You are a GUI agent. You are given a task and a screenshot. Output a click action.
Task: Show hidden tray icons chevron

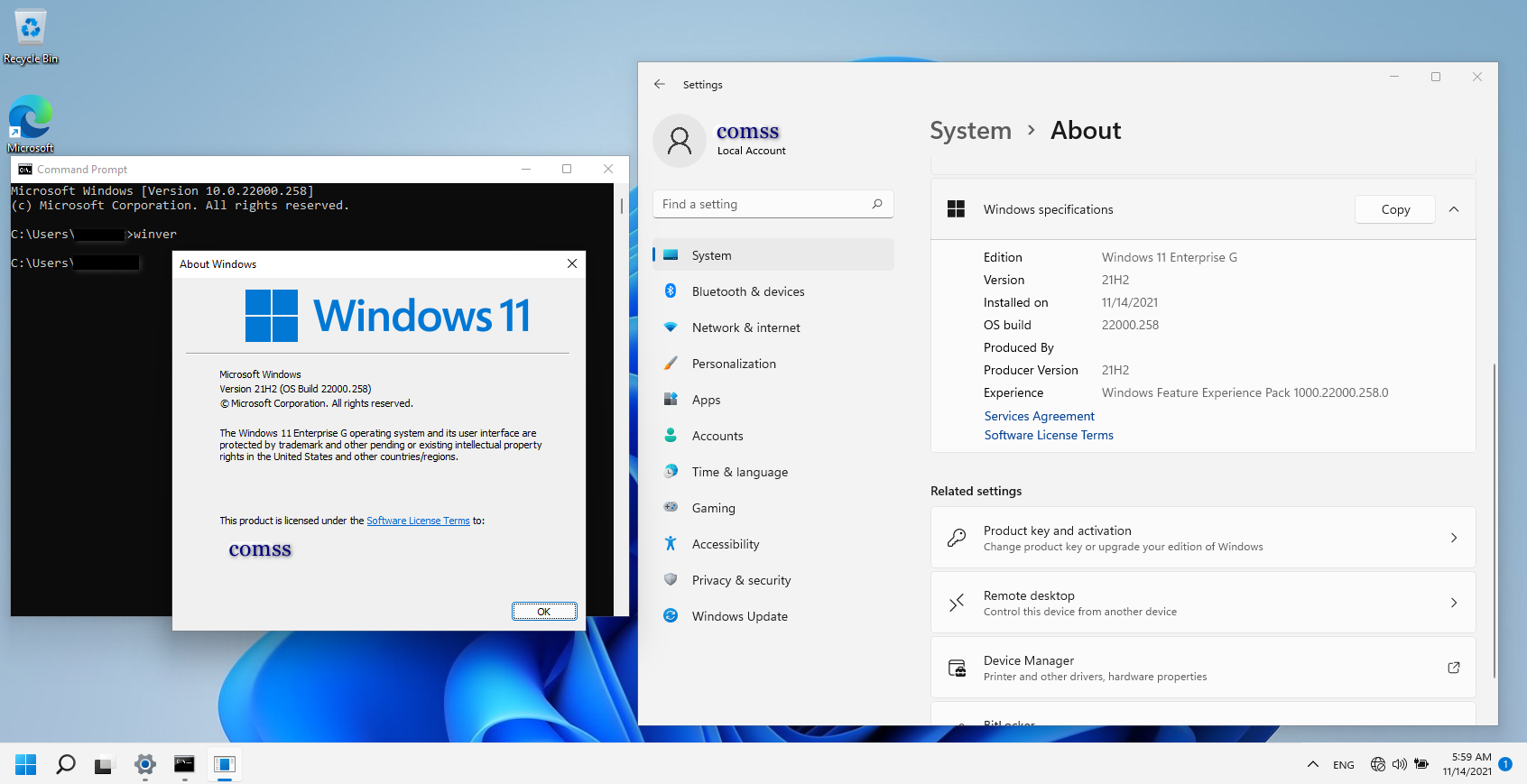pyautogui.click(x=1313, y=764)
